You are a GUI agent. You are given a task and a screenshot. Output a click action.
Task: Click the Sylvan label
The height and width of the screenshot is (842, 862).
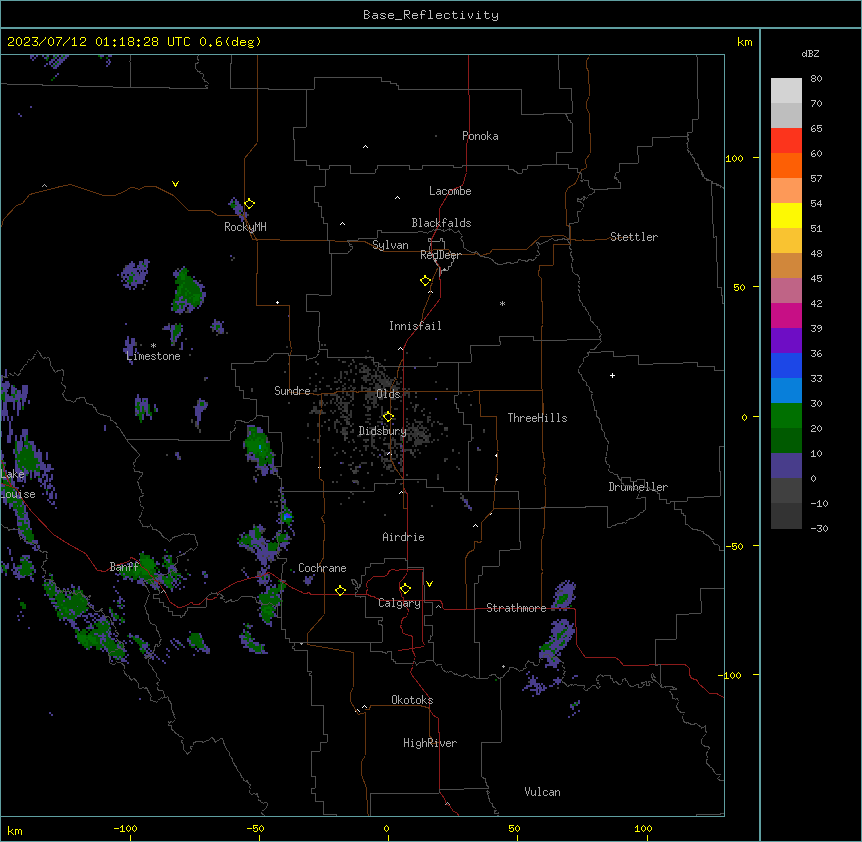tap(390, 245)
